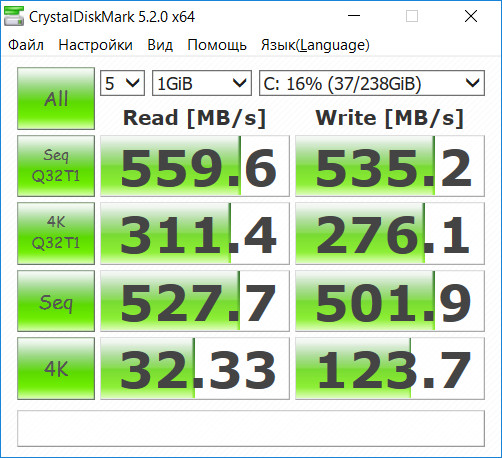
Task: Minimize the CrystalDiskMark window
Action: [354, 16]
